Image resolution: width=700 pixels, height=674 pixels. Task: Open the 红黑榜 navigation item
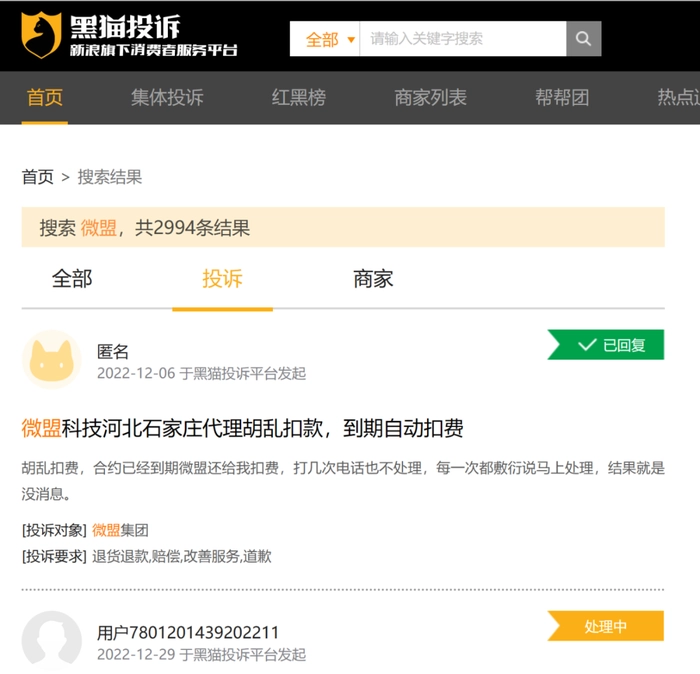pyautogui.click(x=299, y=97)
